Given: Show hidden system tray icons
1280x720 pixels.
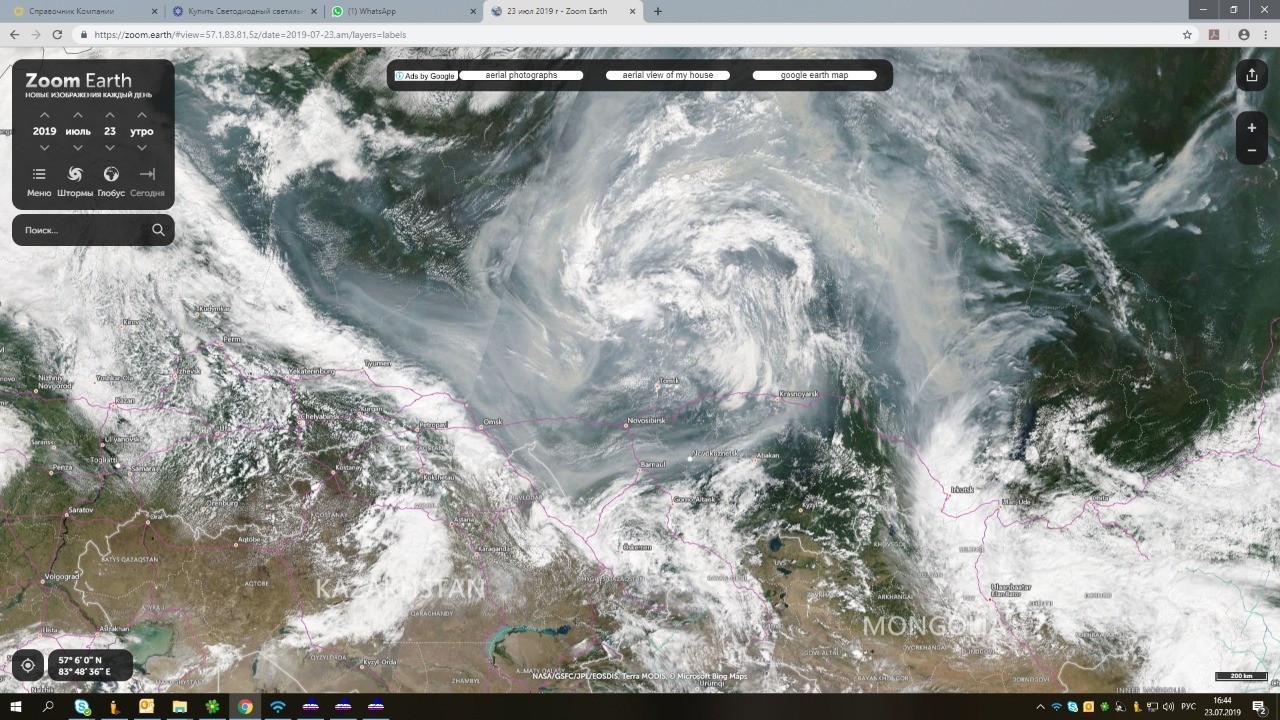Looking at the screenshot, I should (1041, 707).
